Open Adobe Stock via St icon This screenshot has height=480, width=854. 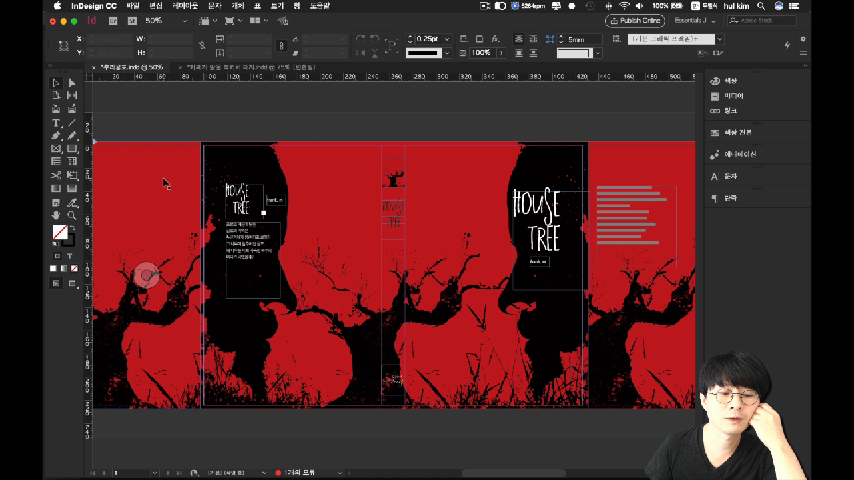coord(132,21)
